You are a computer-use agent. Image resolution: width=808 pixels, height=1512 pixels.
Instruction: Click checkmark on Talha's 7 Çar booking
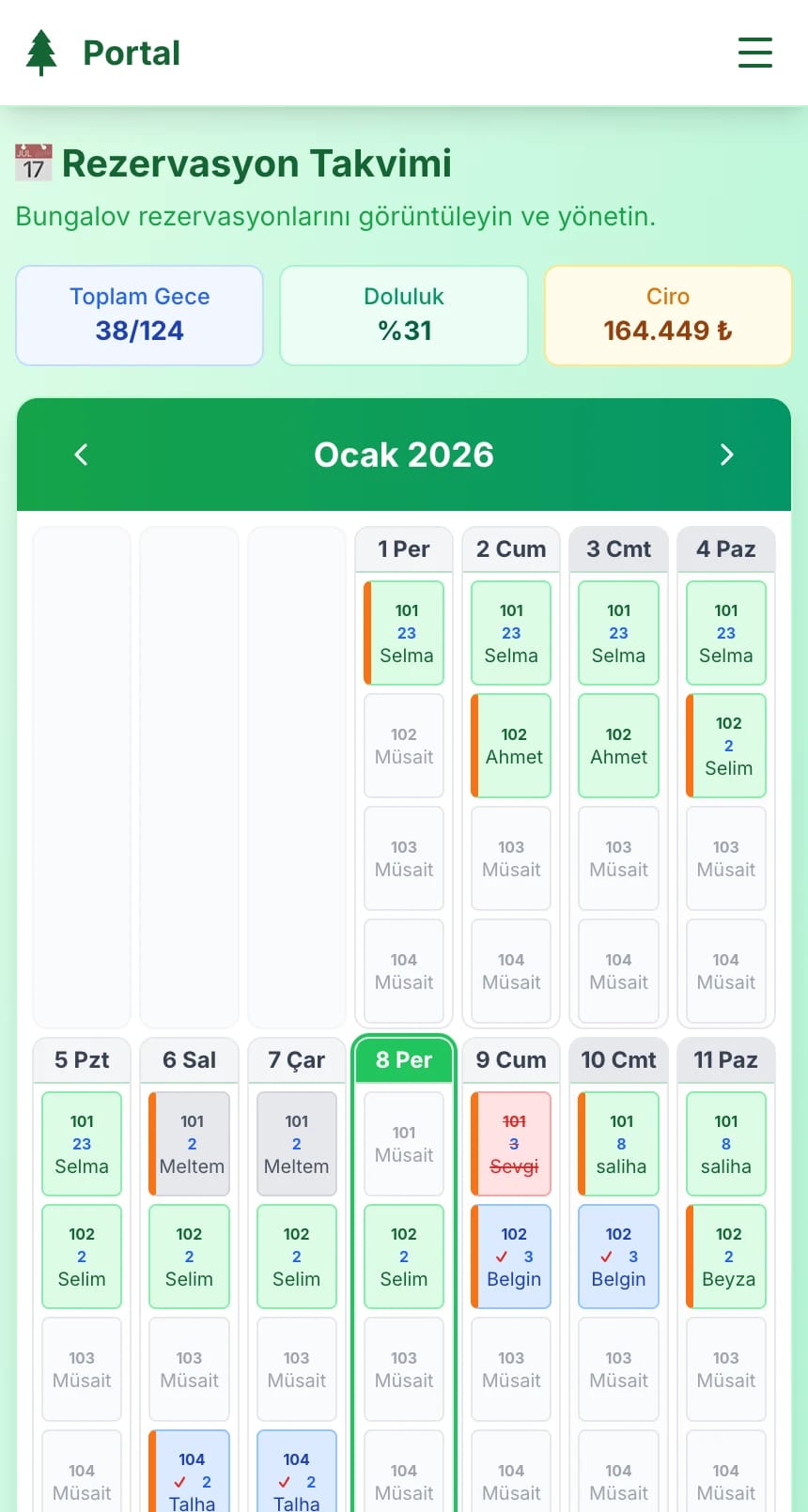285,1482
